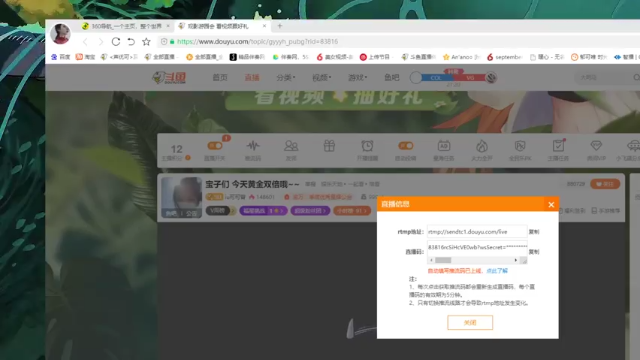Image resolution: width=640 pixels, height=360 pixels.
Task: Click the 直播码 horizontal scrollbar thumb
Action: click(x=443, y=260)
